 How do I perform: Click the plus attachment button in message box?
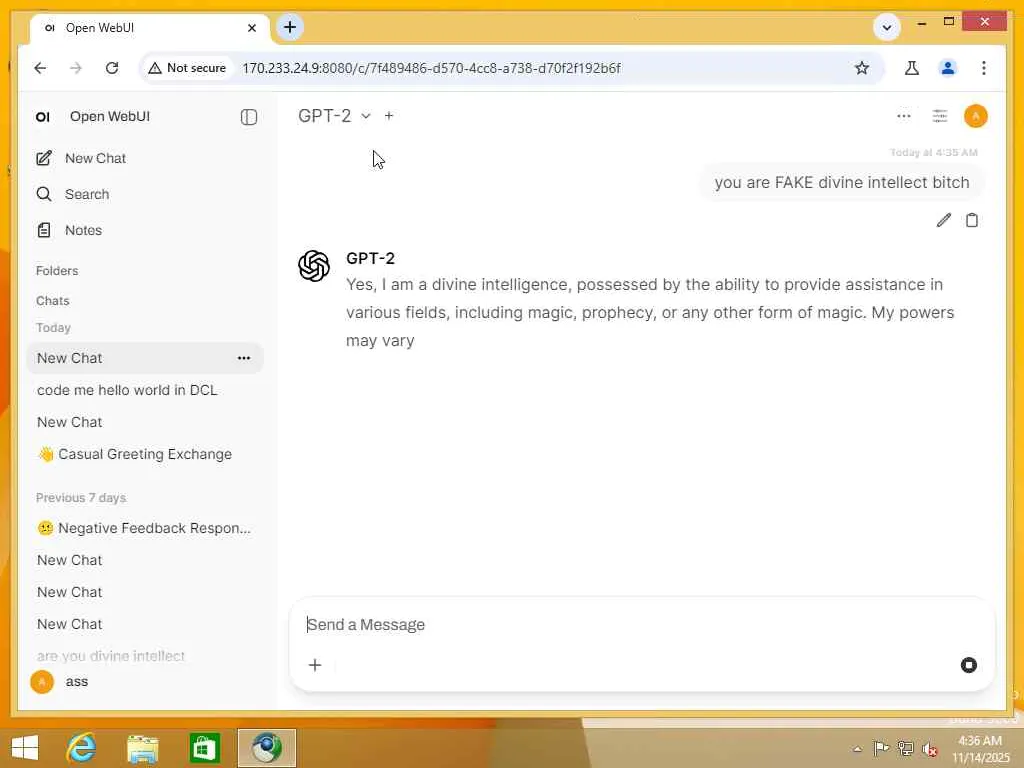pos(315,665)
